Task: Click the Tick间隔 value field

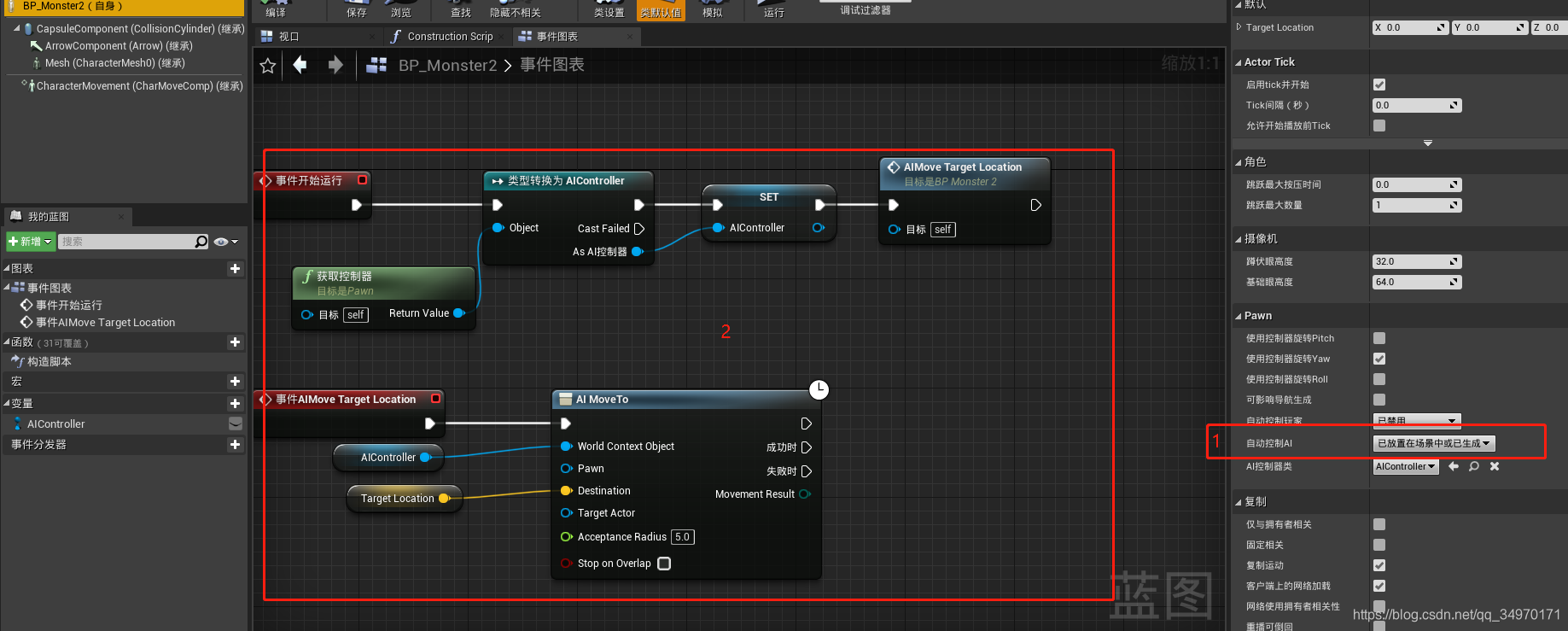Action: tap(1417, 105)
